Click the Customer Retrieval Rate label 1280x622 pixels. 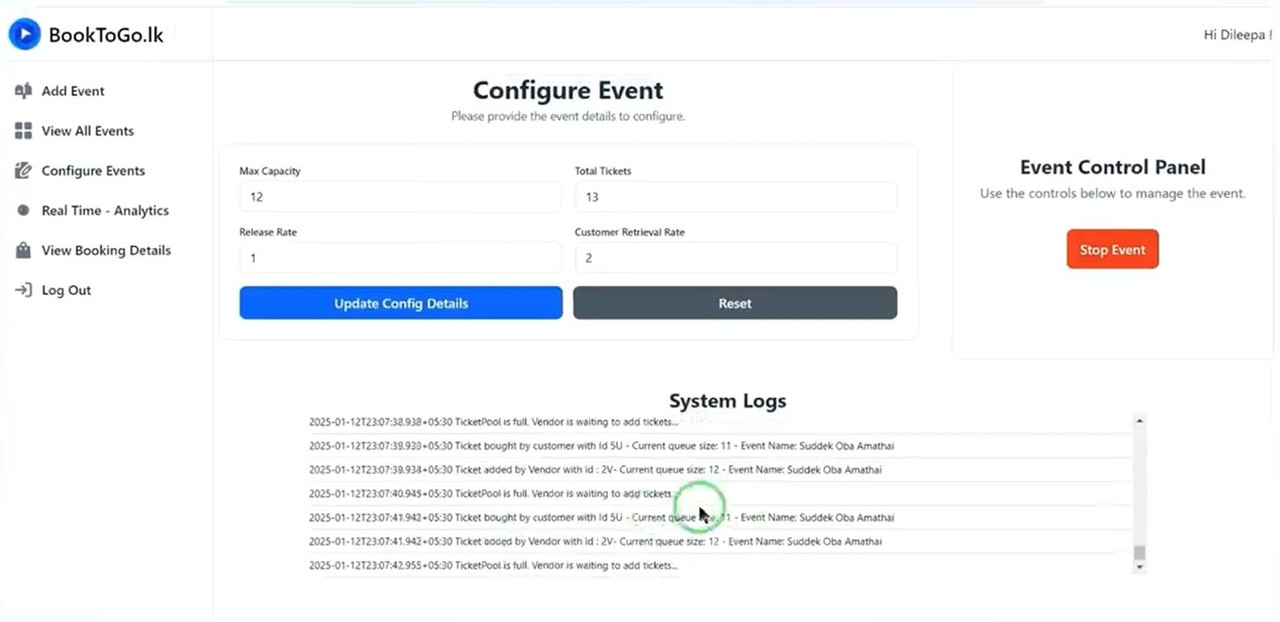pos(630,232)
